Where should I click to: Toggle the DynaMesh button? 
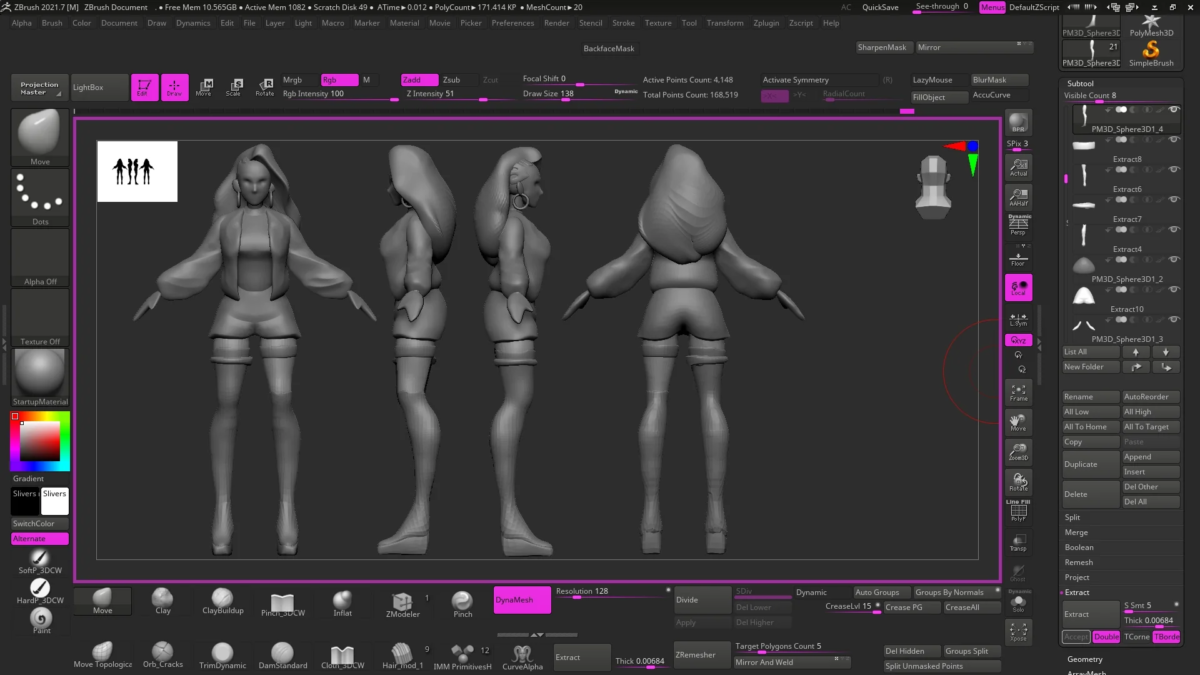click(522, 600)
